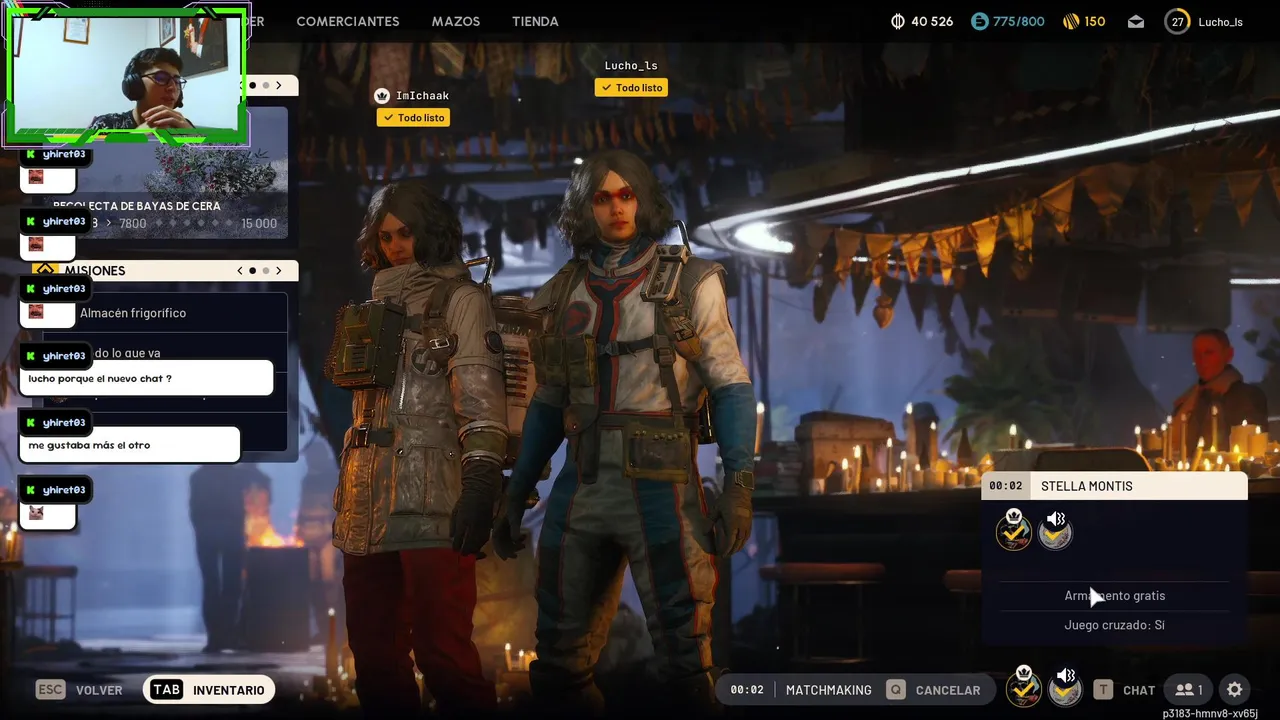Click next arrow on the top event panel
1280x720 pixels.
(279, 86)
